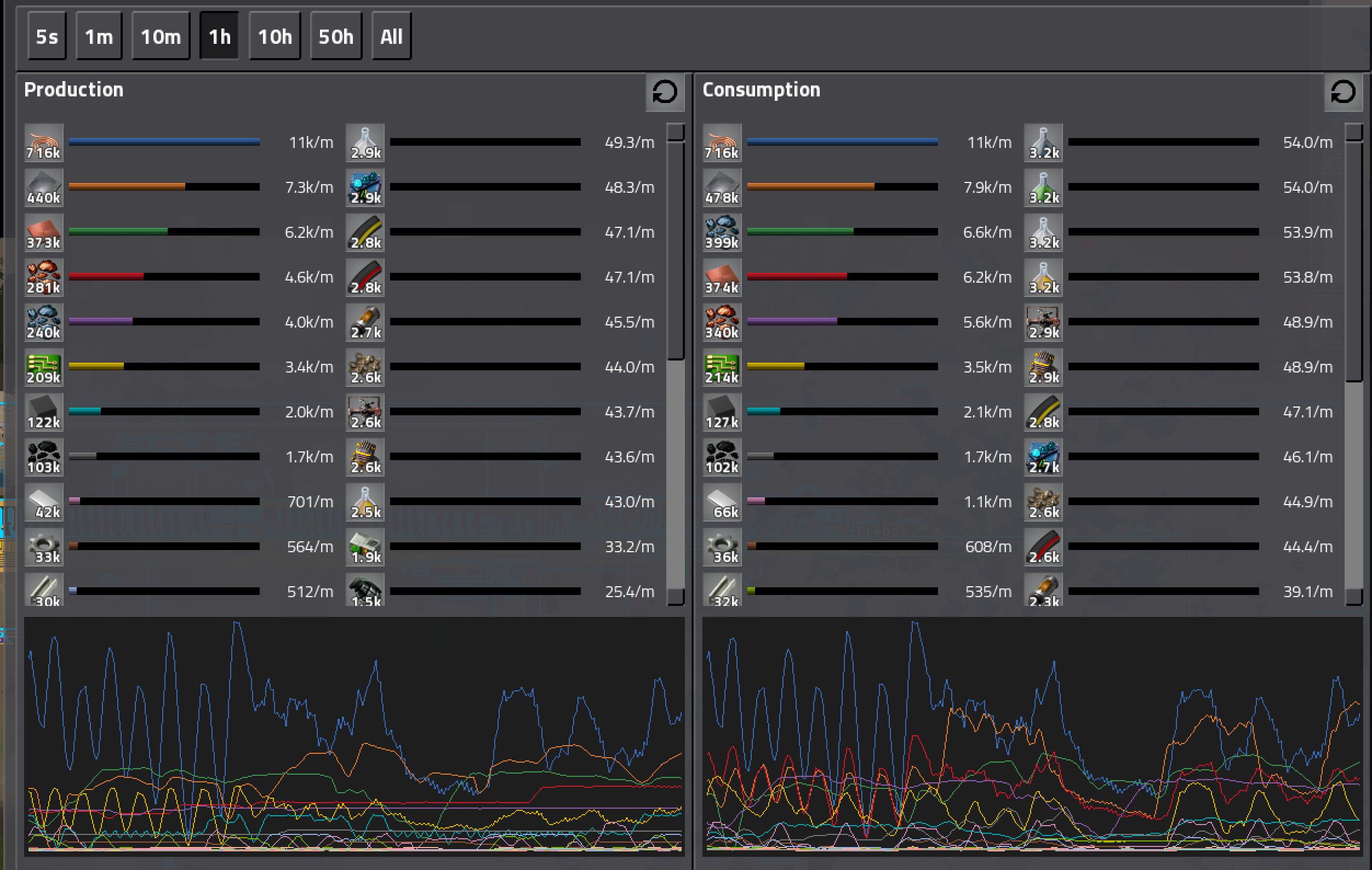Click the '608/m' consumption rate
Viewport: 1372px width, 870px height.
pyautogui.click(x=988, y=547)
